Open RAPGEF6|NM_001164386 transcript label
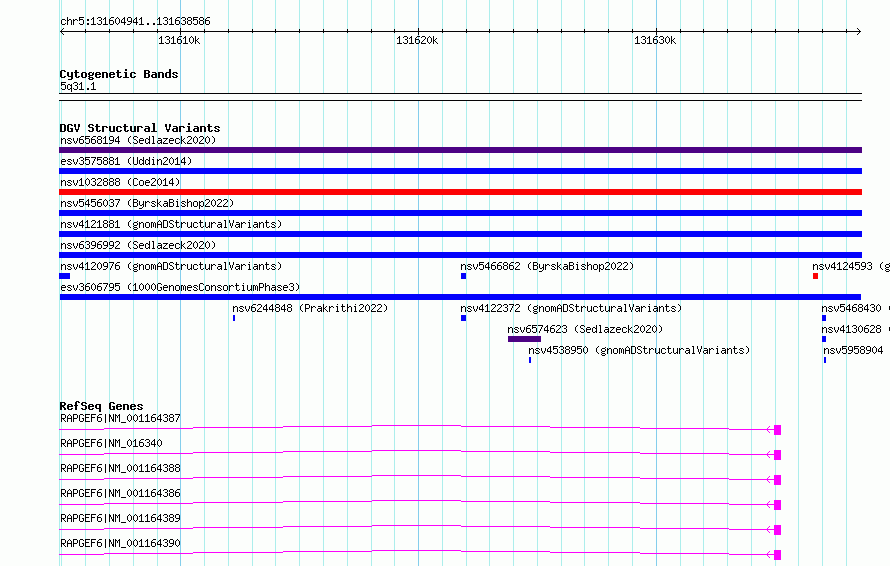This screenshot has width=890, height=566. 120,493
